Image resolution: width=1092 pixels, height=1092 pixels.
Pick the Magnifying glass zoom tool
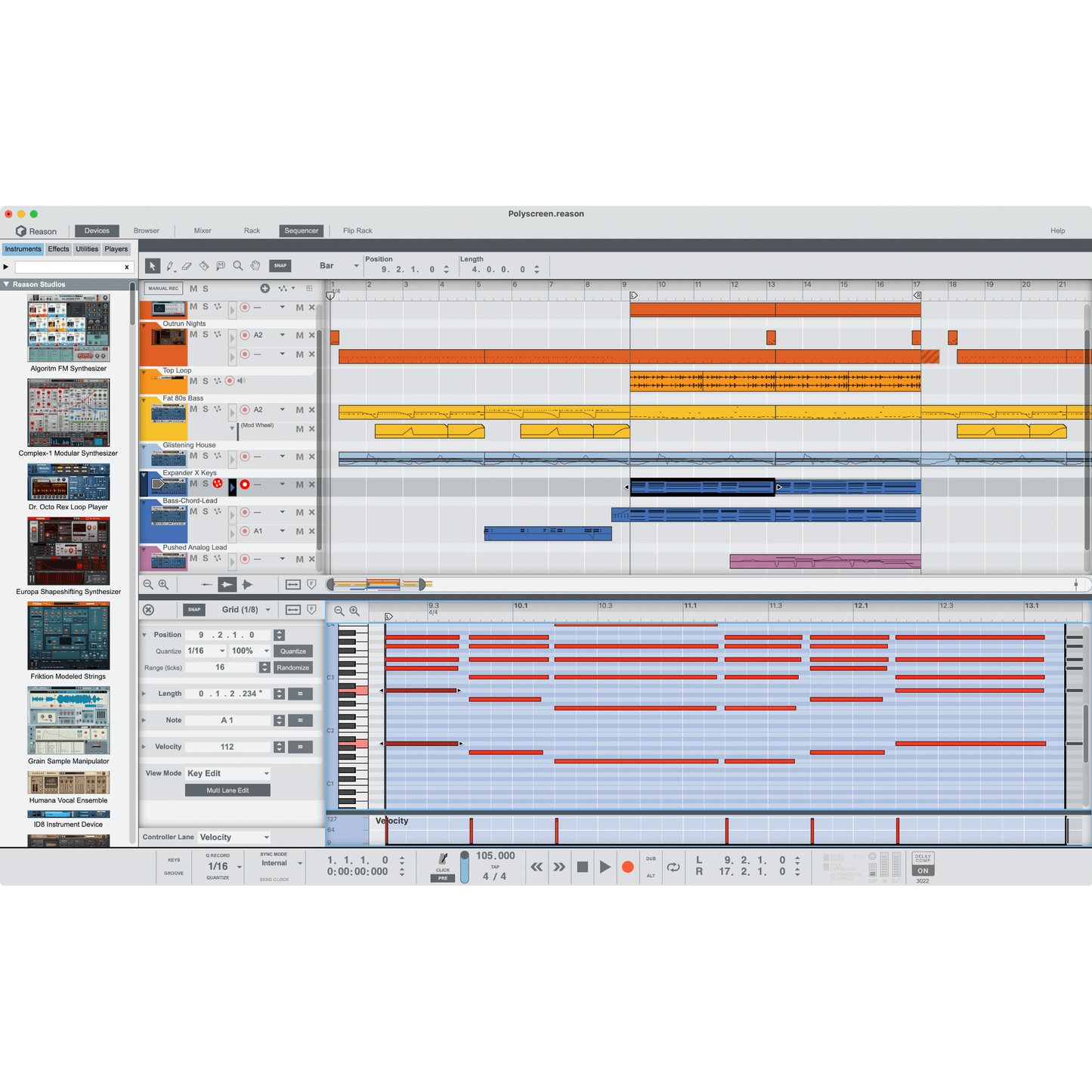click(x=237, y=265)
